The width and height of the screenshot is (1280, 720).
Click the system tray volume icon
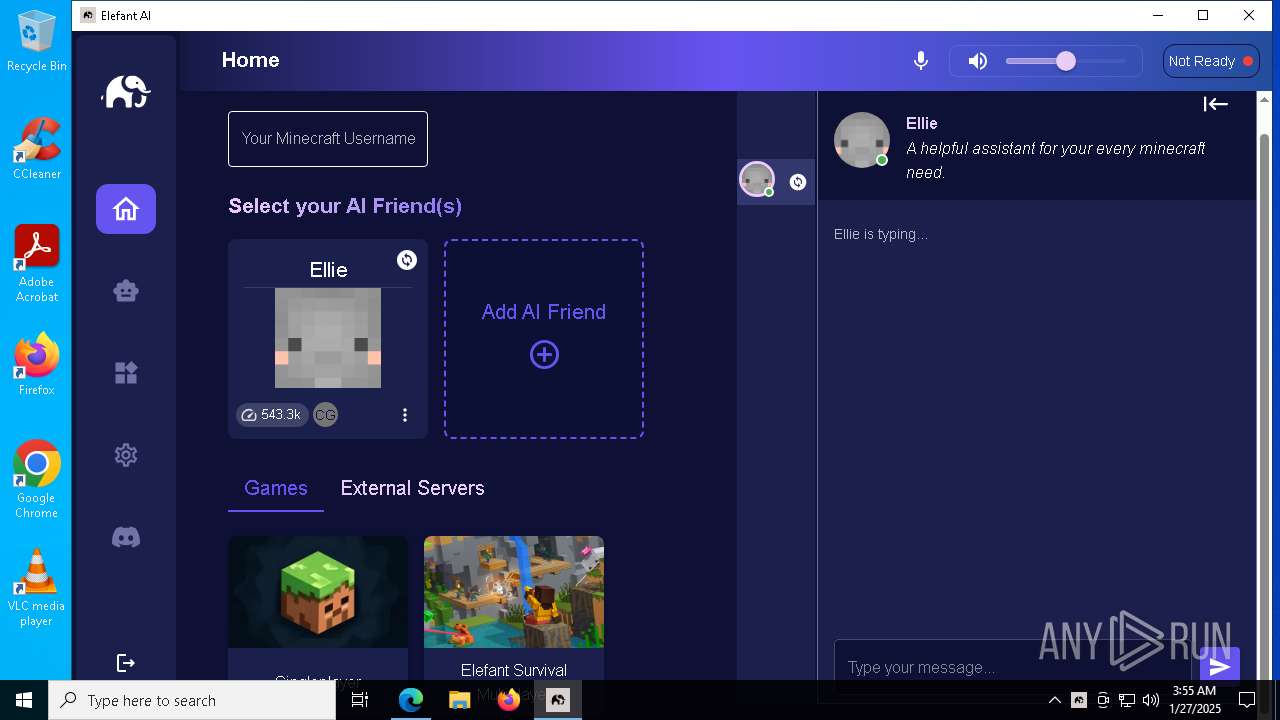click(x=1151, y=700)
